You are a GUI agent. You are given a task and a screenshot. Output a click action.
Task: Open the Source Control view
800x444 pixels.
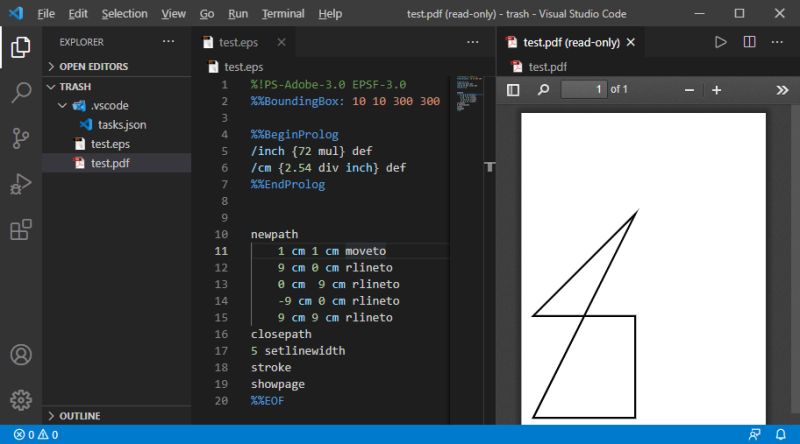click(20, 138)
